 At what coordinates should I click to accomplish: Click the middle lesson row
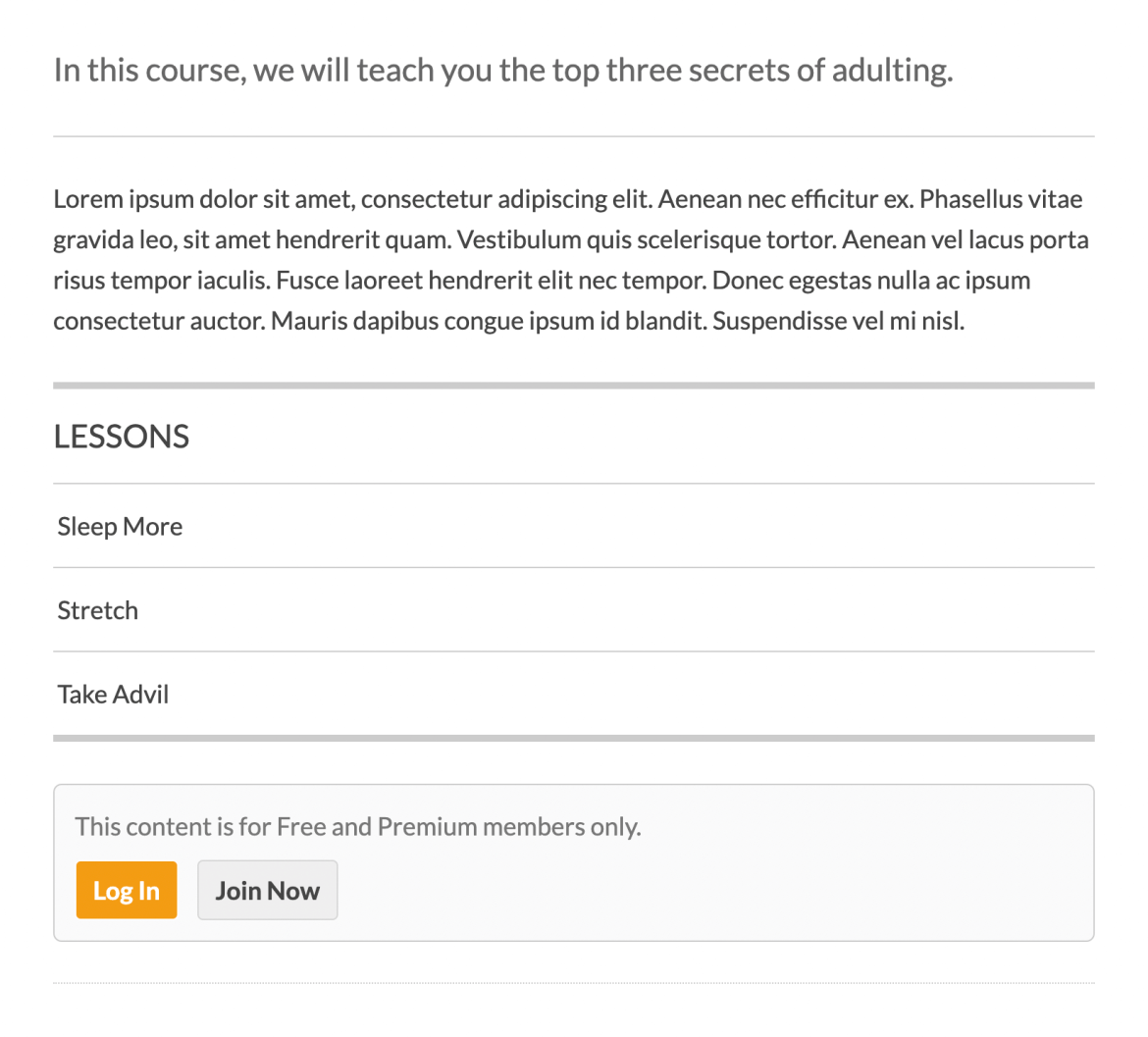(97, 610)
